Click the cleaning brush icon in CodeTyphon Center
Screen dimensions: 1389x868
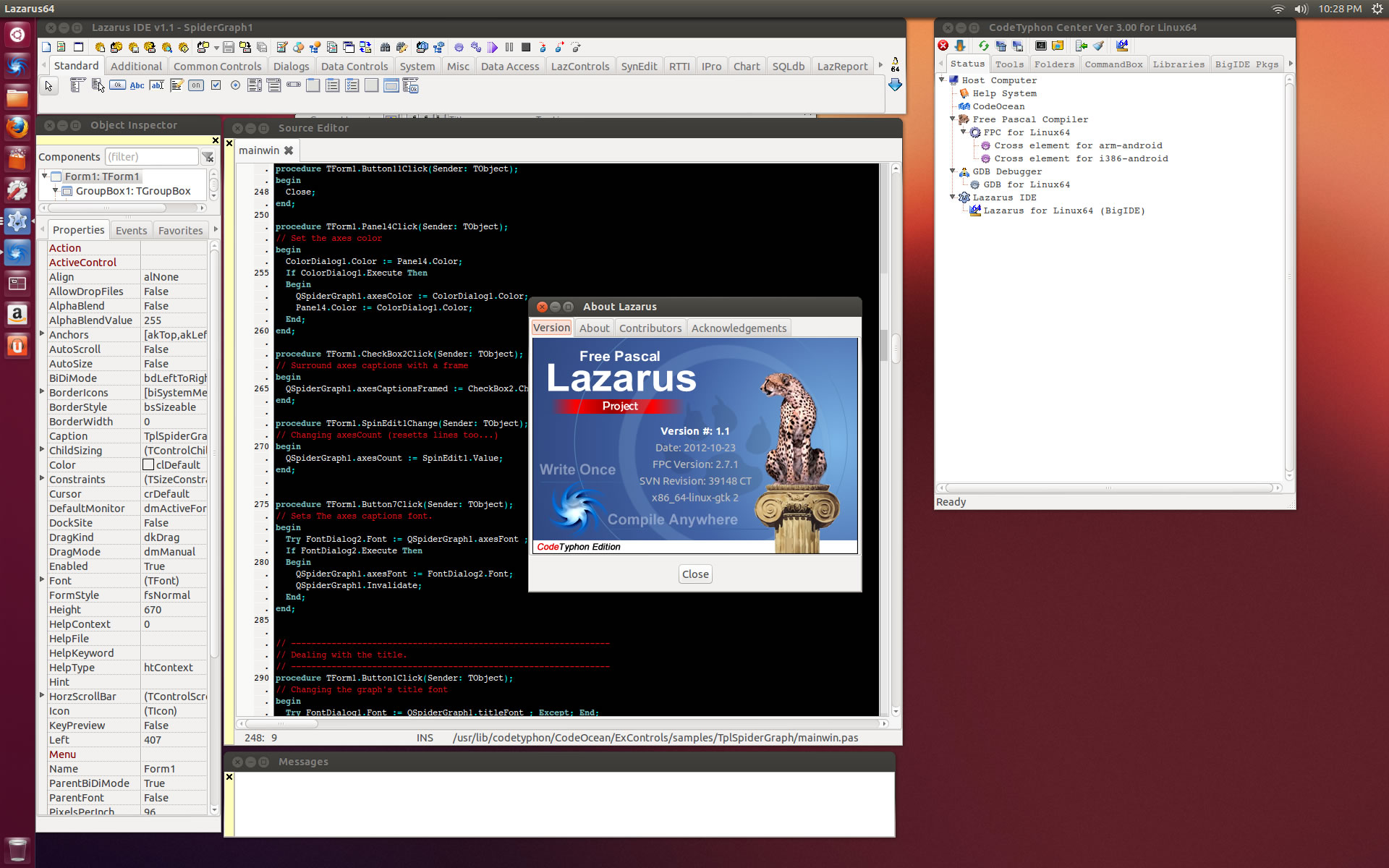[1098, 46]
